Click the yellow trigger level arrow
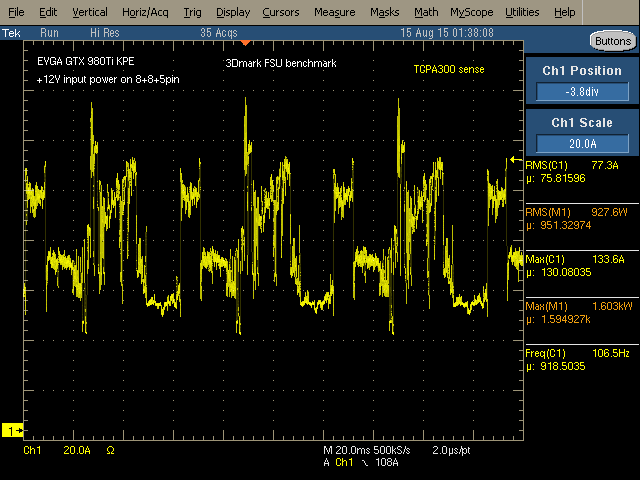Screen dimensions: 640x480 pyautogui.click(x=516, y=160)
